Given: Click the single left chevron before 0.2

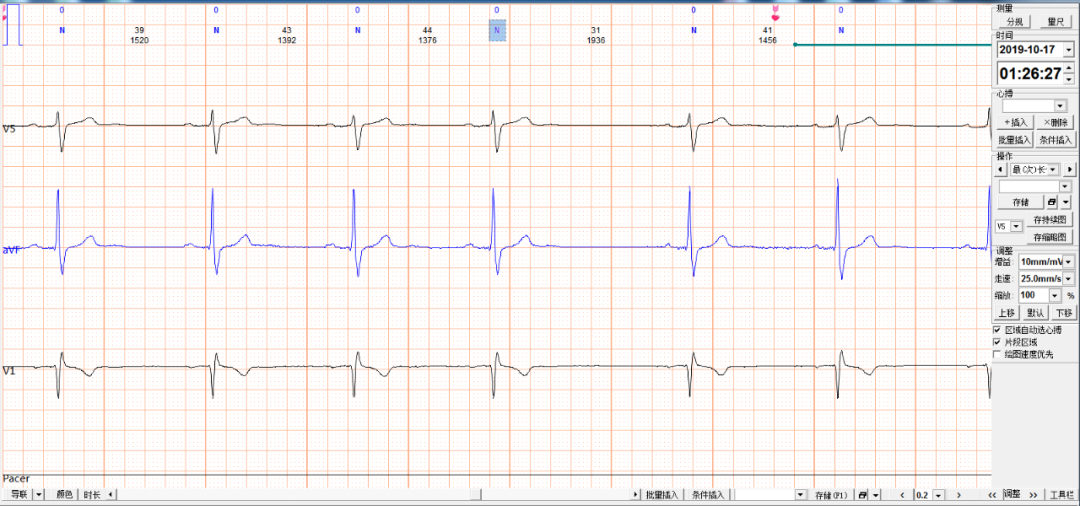Looking at the screenshot, I should tap(902, 494).
